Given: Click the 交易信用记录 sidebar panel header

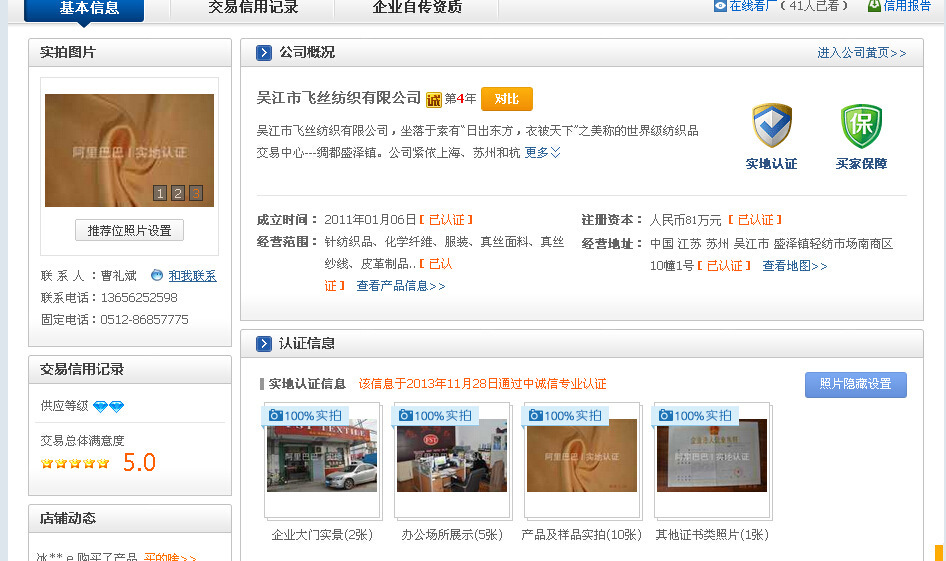Looking at the screenshot, I should (x=130, y=369).
